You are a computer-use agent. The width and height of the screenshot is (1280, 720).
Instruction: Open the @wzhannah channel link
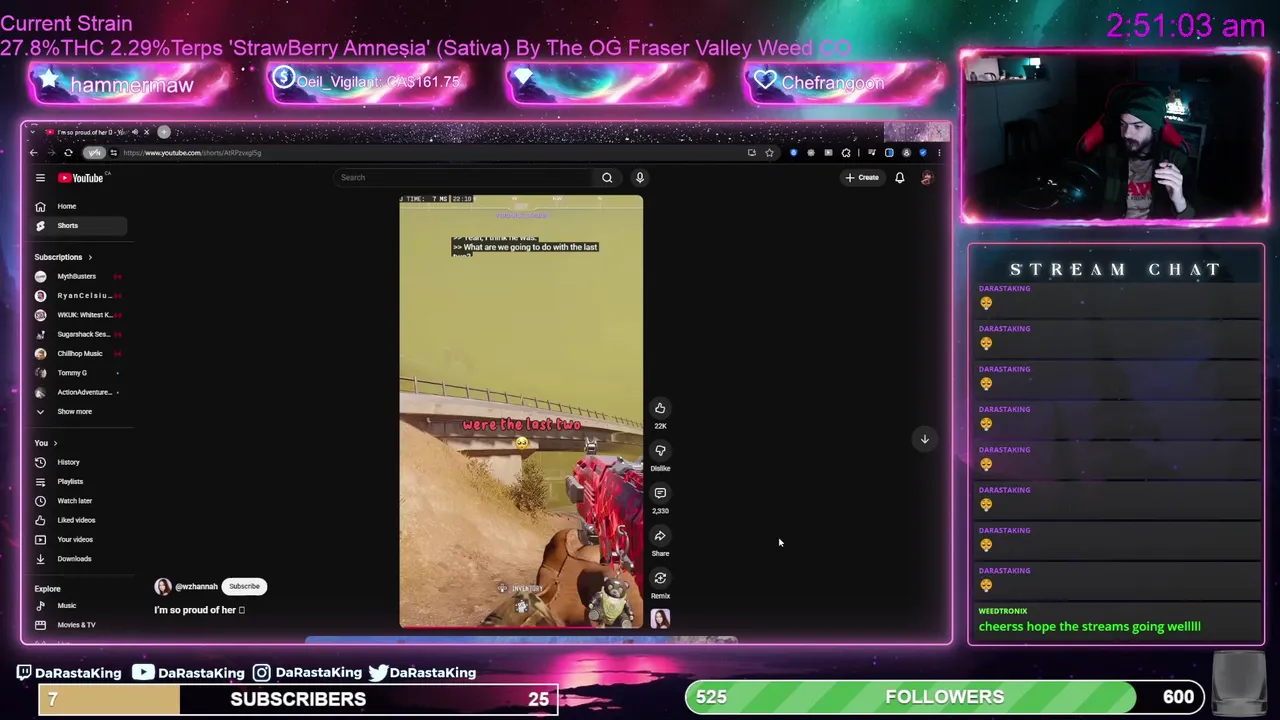click(196, 587)
